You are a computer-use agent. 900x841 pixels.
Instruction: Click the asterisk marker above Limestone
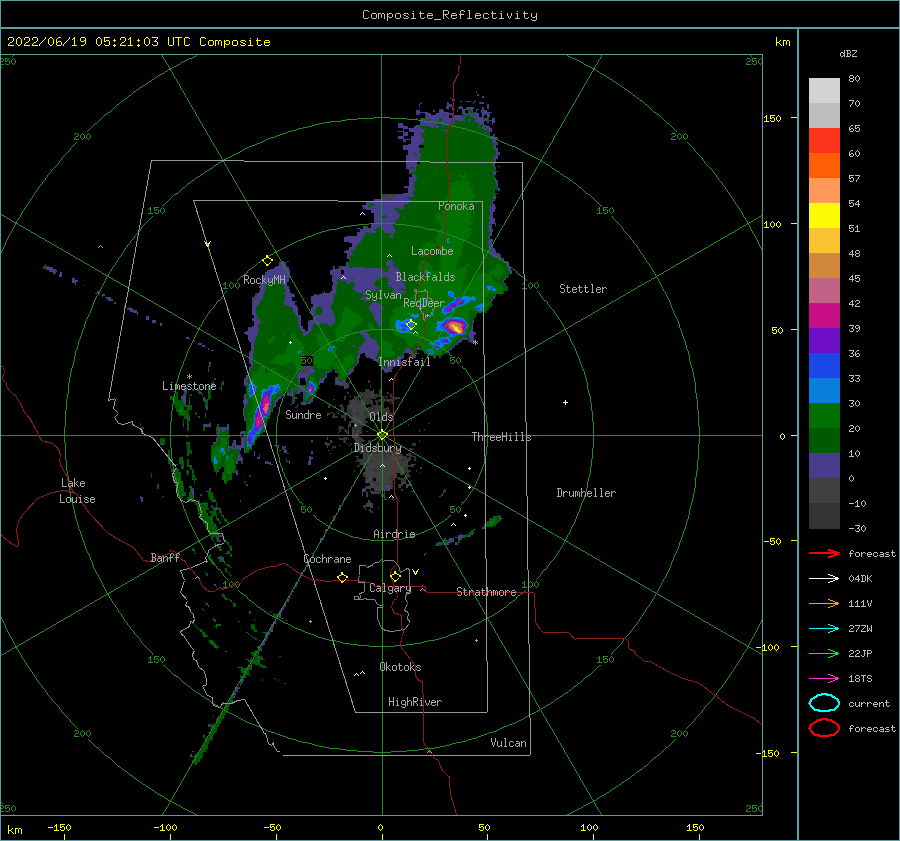[x=189, y=377]
